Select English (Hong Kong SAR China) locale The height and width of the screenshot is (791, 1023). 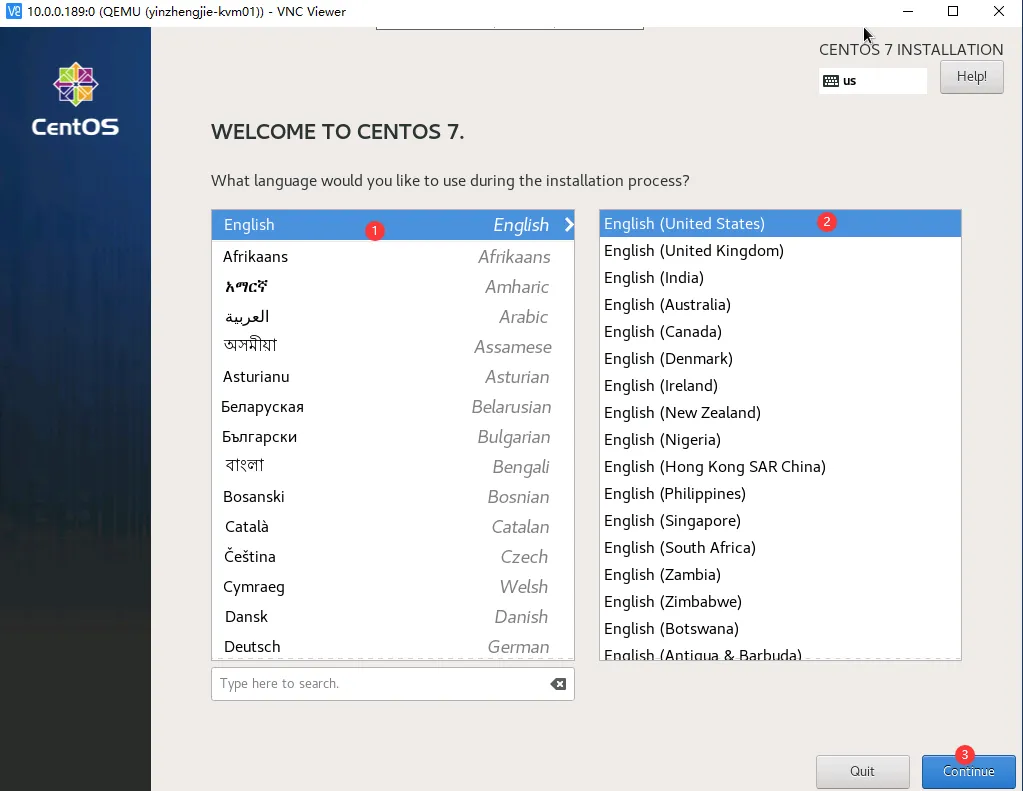click(x=780, y=467)
